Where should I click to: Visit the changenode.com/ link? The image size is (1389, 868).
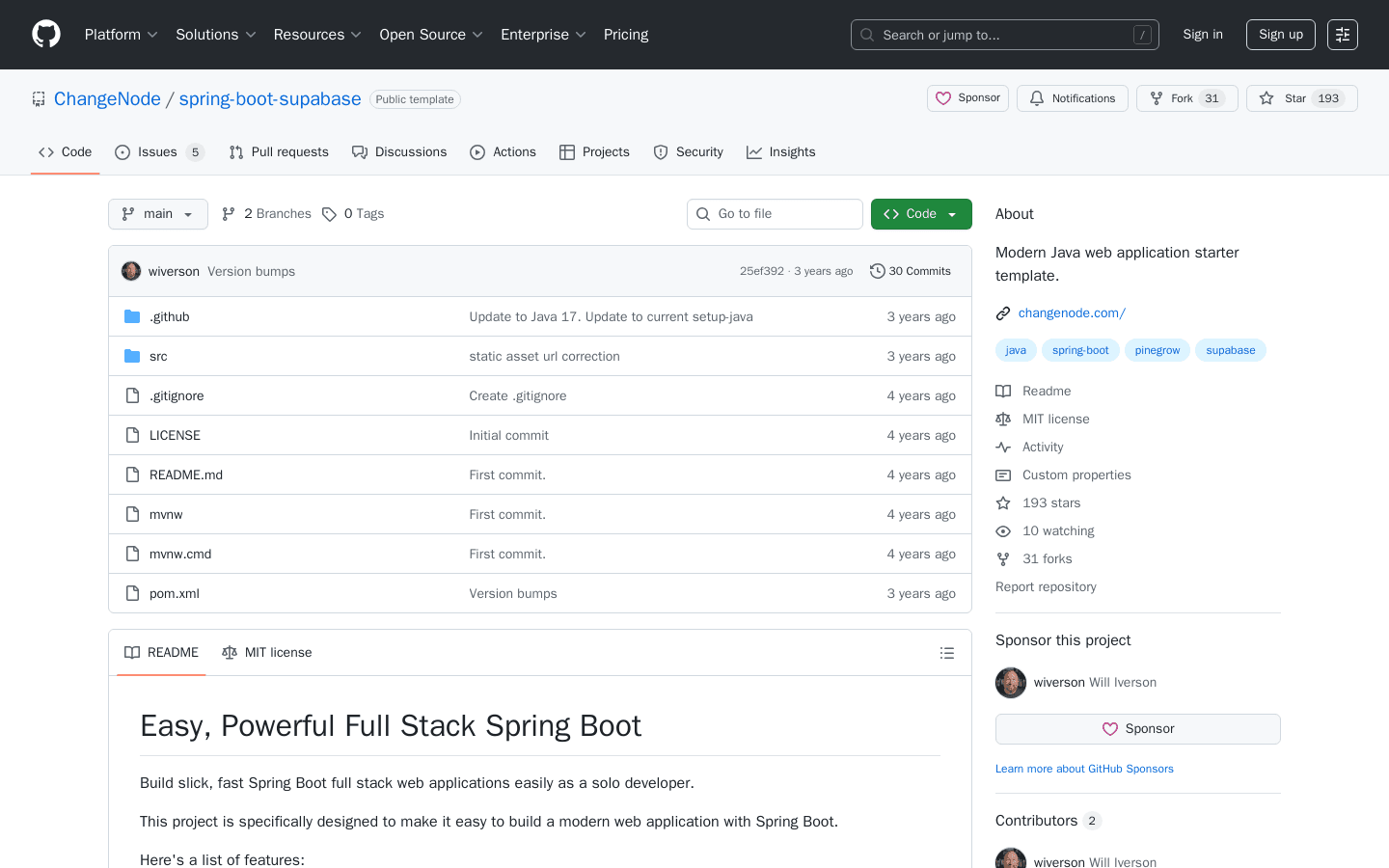[x=1071, y=312]
